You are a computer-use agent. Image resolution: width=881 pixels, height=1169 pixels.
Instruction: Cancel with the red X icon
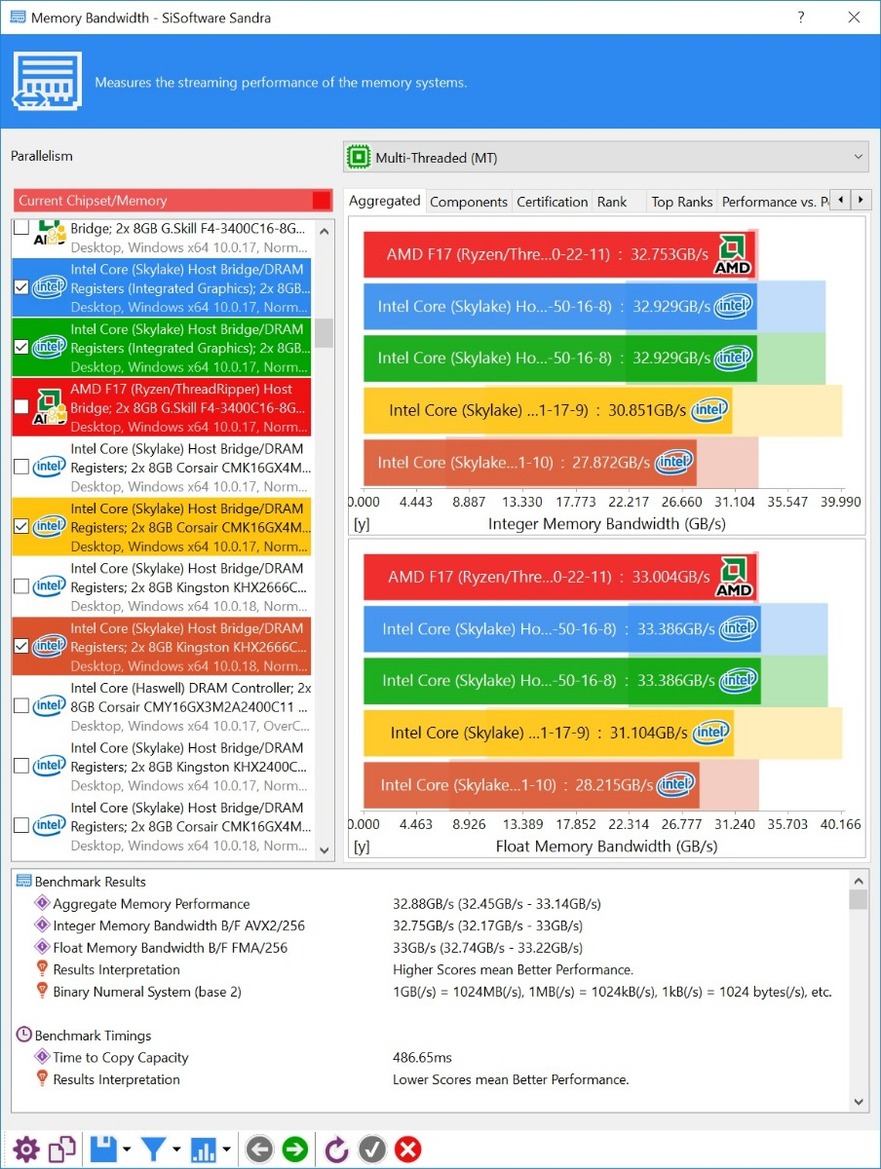[408, 1149]
